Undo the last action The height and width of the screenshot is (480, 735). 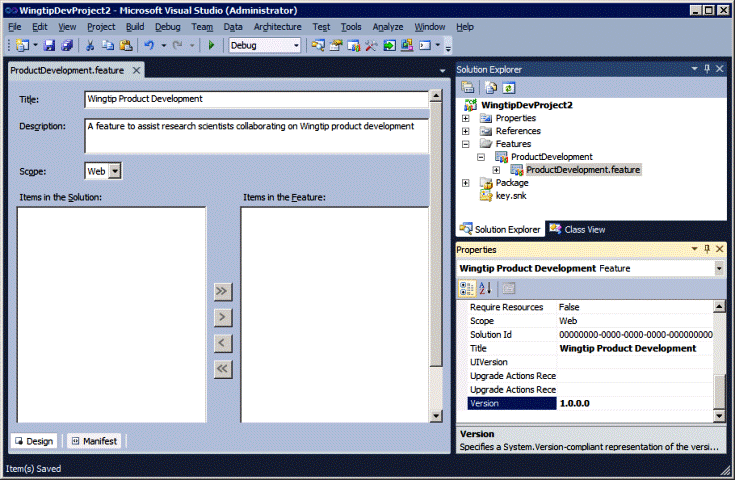[x=149, y=45]
